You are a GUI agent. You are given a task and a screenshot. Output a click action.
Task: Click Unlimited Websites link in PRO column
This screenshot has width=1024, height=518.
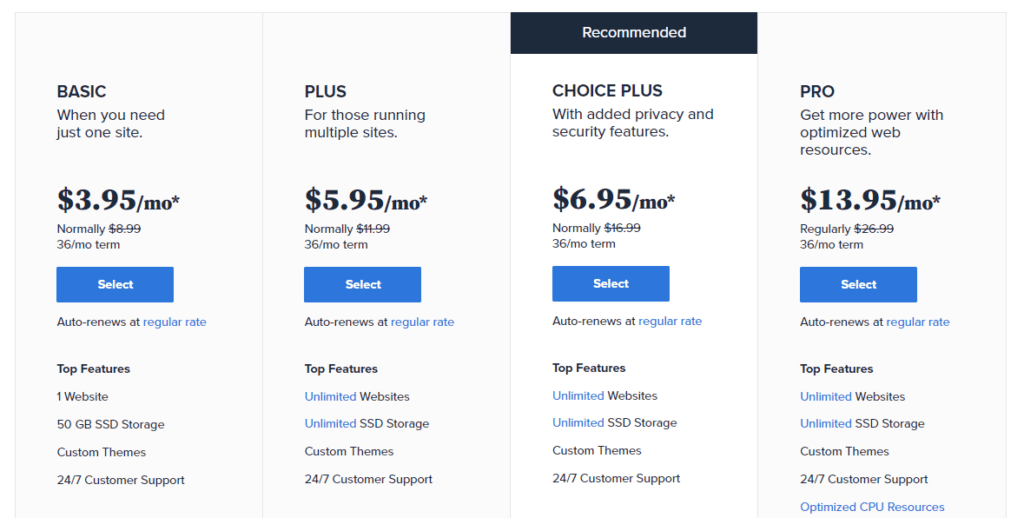pyautogui.click(x=826, y=397)
